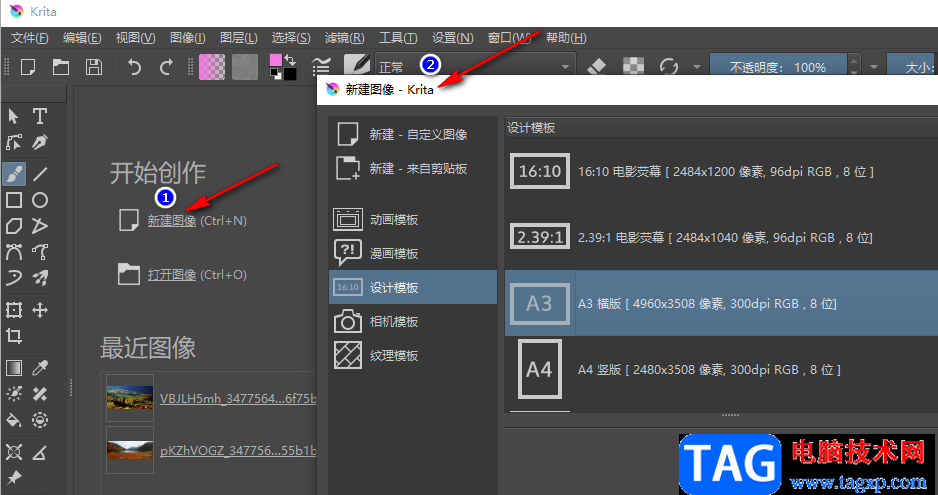This screenshot has height=495, width=938.
Task: Select the Bezier Curve tool
Action: [x=14, y=252]
